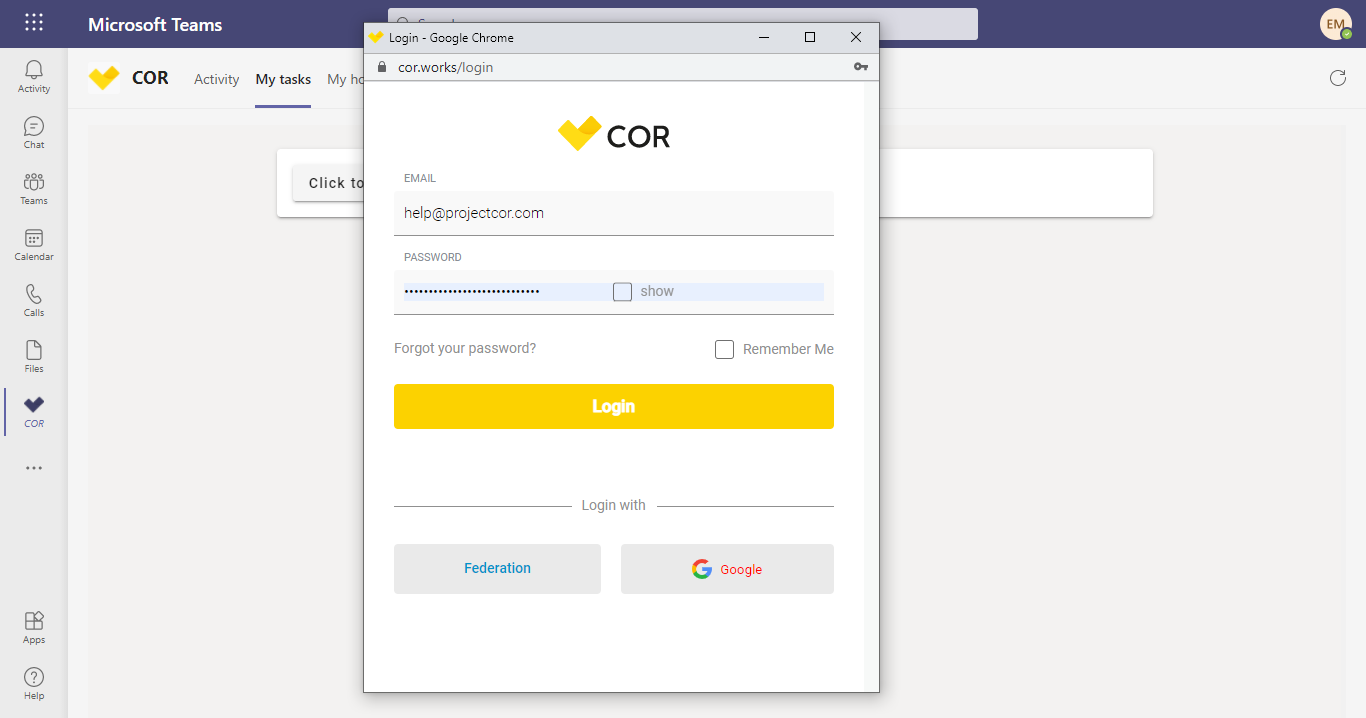Click the 'Microsoft Teams' title text
Screen dimensions: 1366x718
(155, 24)
